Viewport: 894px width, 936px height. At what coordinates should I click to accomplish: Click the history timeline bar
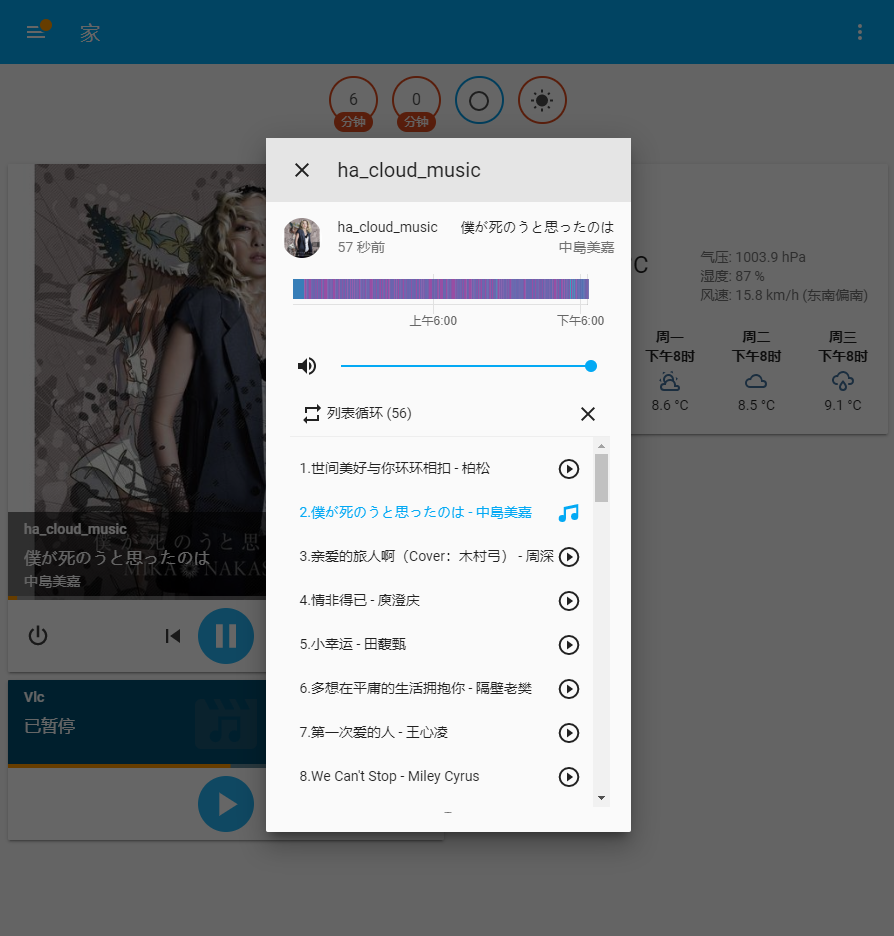[x=440, y=289]
